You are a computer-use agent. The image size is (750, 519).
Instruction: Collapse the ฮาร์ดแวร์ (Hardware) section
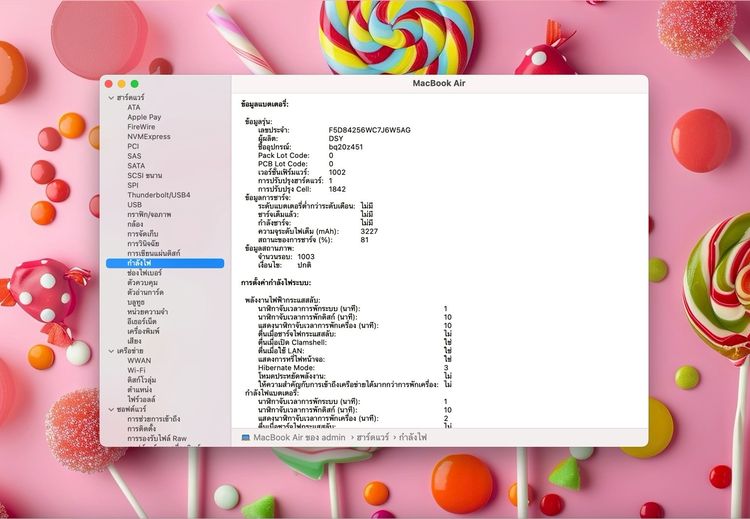[x=109, y=98]
